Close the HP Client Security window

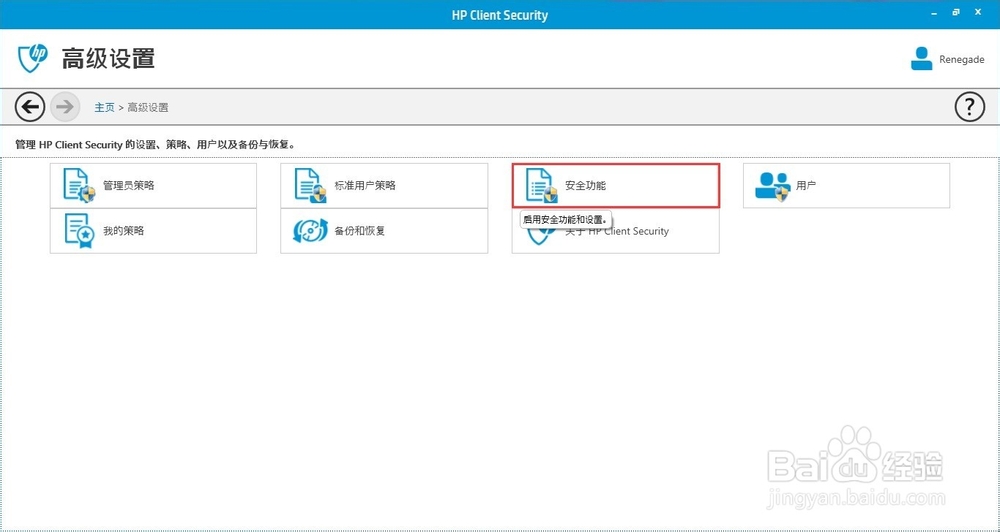coord(976,12)
